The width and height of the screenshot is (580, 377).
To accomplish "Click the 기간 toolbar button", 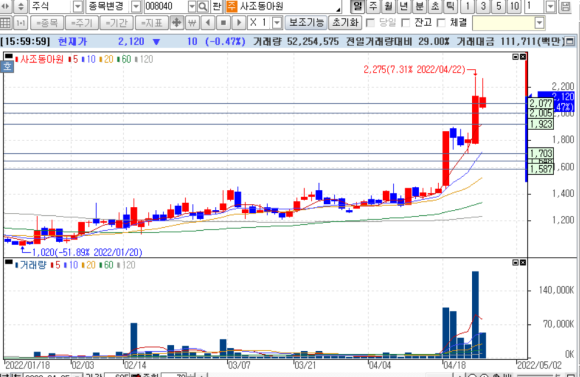I will tap(117, 23).
